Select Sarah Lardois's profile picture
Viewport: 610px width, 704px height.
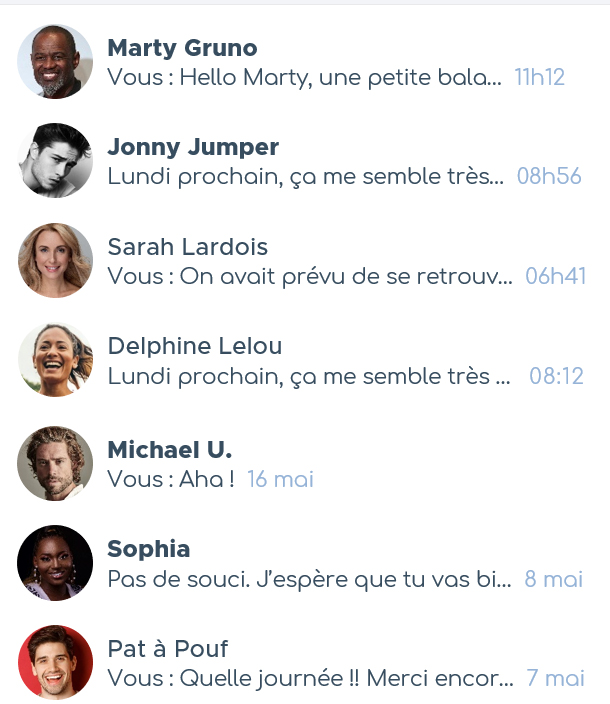55,261
